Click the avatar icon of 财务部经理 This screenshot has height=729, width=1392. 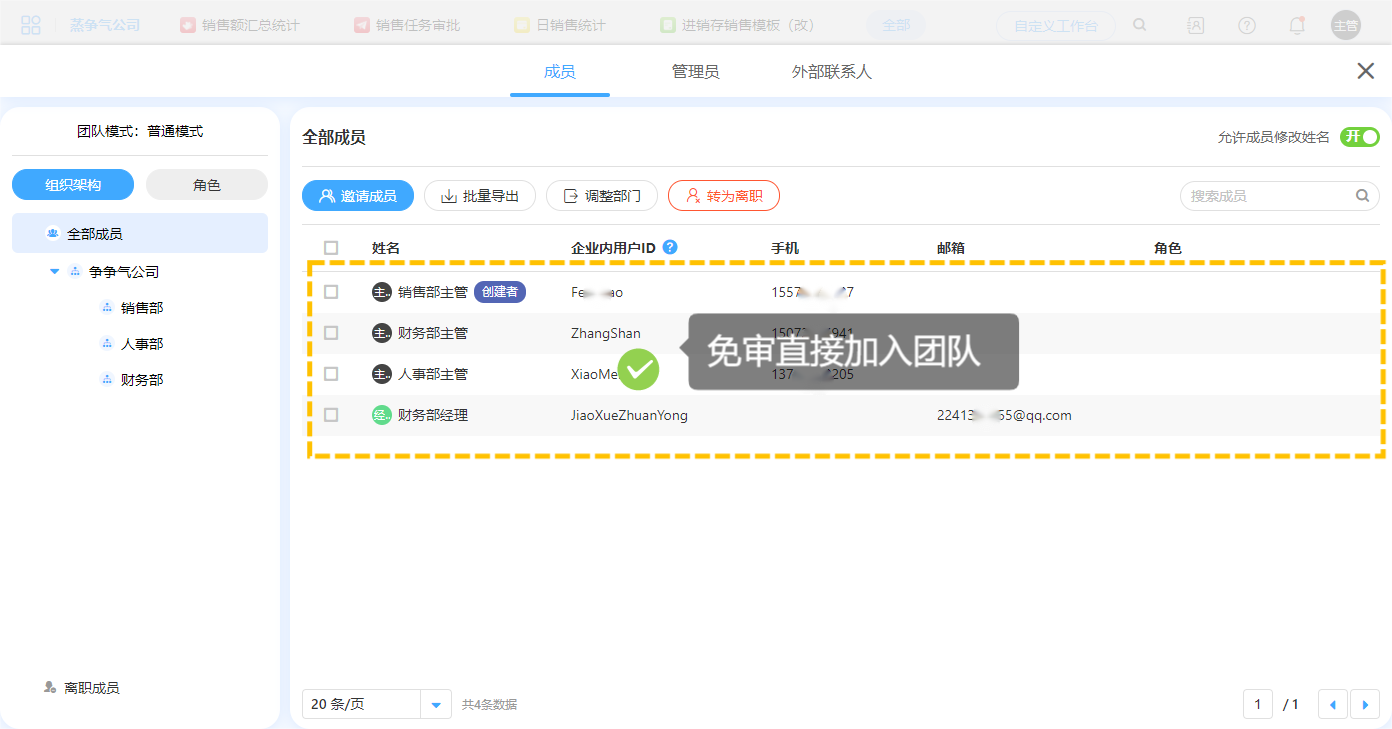[x=381, y=415]
